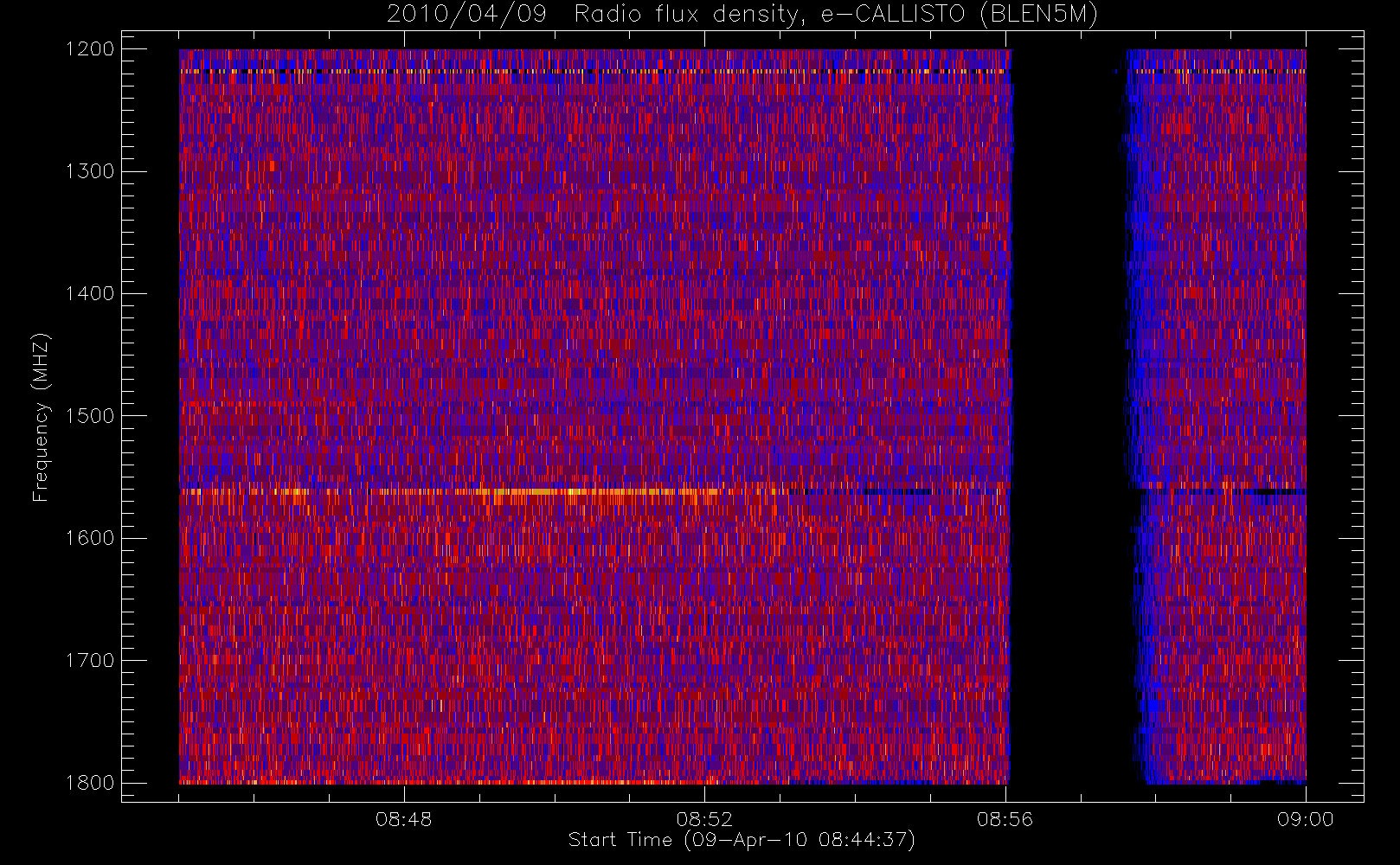The width and height of the screenshot is (1400, 865).
Task: Click the black data gap after 08:56
Action: (1068, 416)
